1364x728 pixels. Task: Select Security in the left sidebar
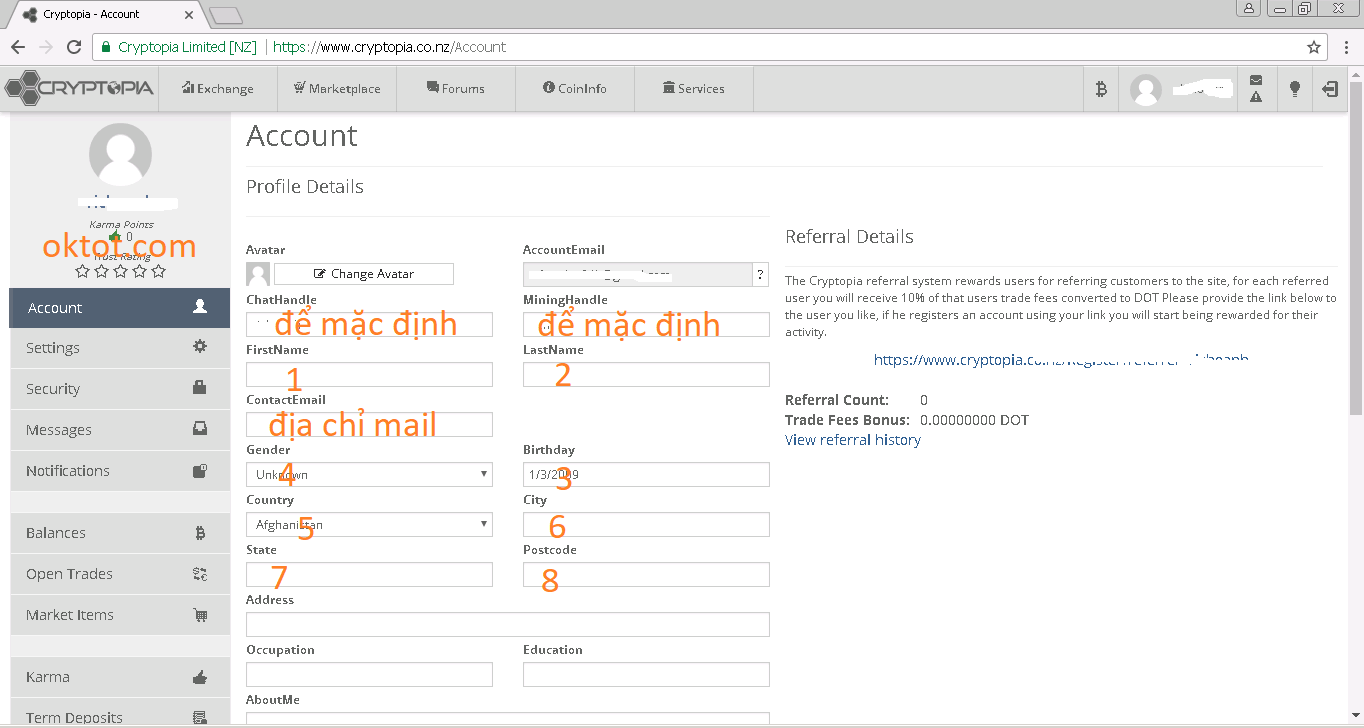[x=118, y=389]
